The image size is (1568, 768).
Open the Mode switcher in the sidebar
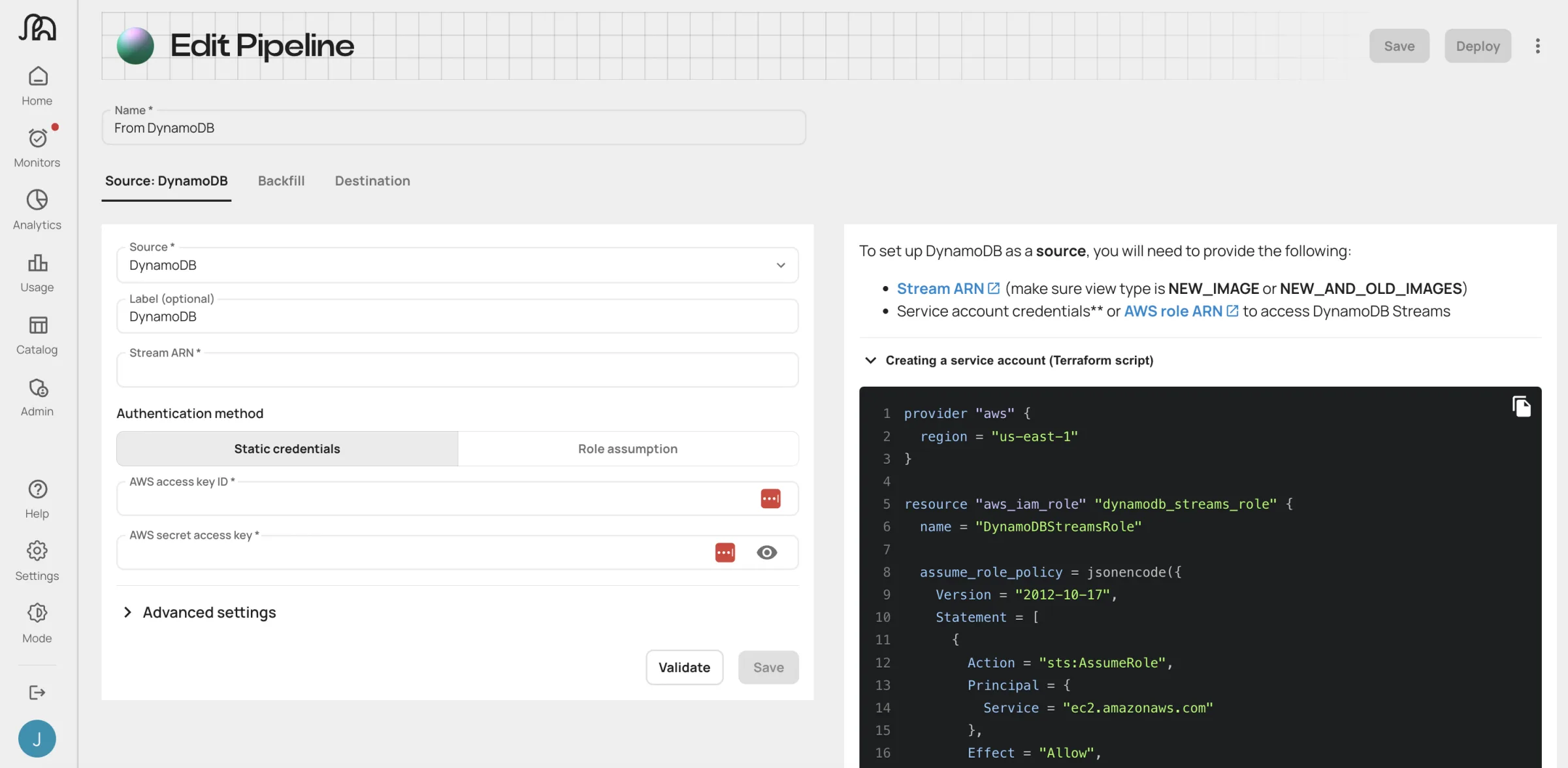[x=37, y=624]
